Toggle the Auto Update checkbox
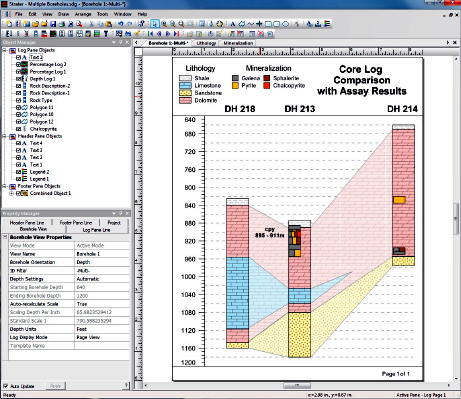461x399 pixels. (5, 386)
